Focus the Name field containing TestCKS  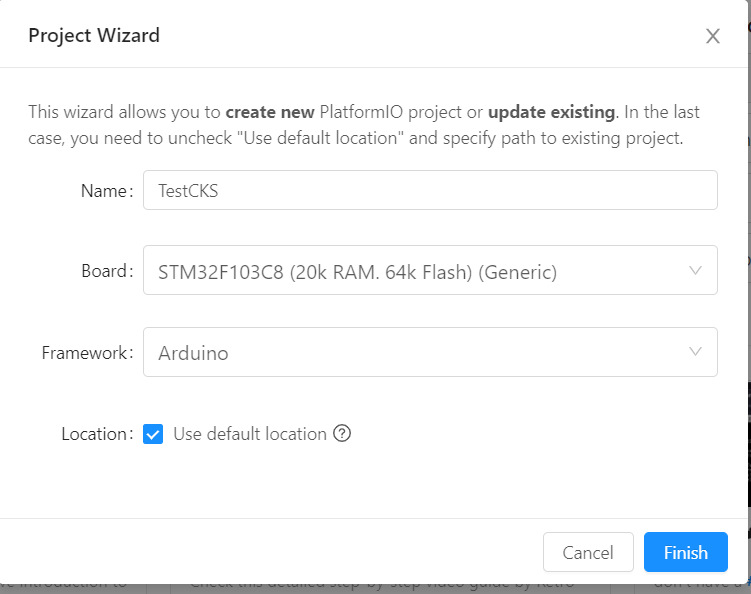(430, 190)
